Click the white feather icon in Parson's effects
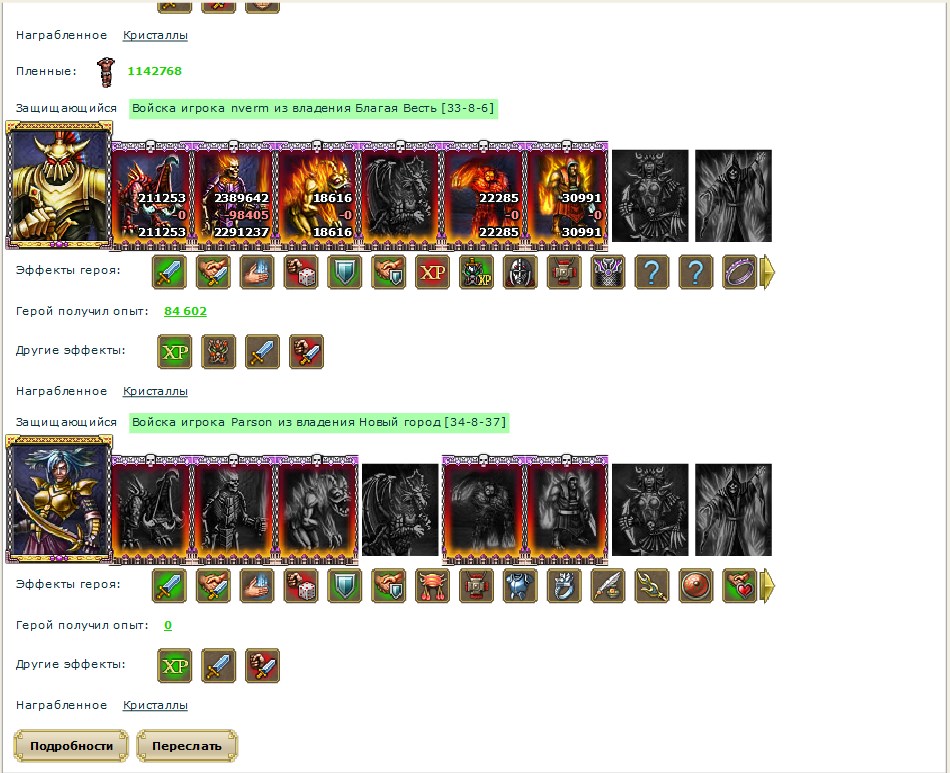 [x=608, y=586]
